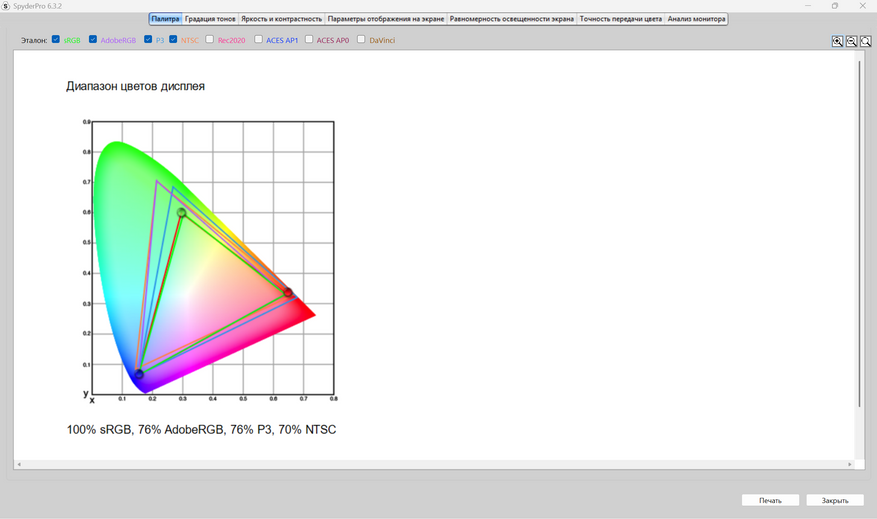Click the zoom in magnifier icon
This screenshot has height=519, width=877.
coord(837,41)
